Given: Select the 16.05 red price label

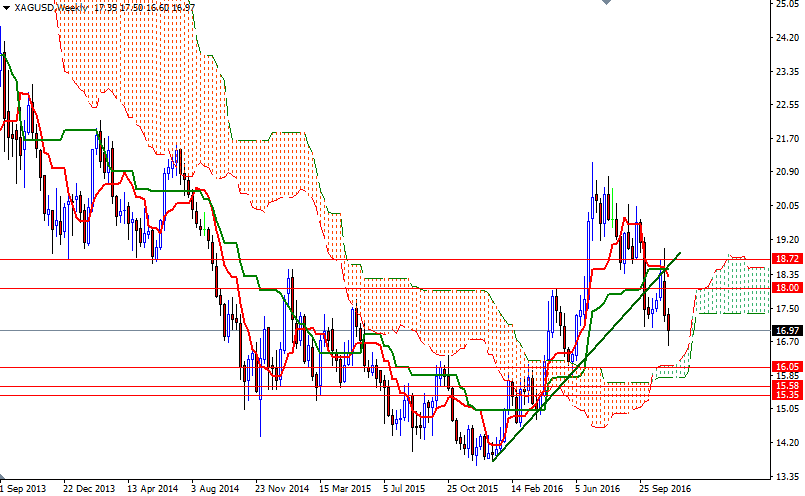Looking at the screenshot, I should click(787, 366).
